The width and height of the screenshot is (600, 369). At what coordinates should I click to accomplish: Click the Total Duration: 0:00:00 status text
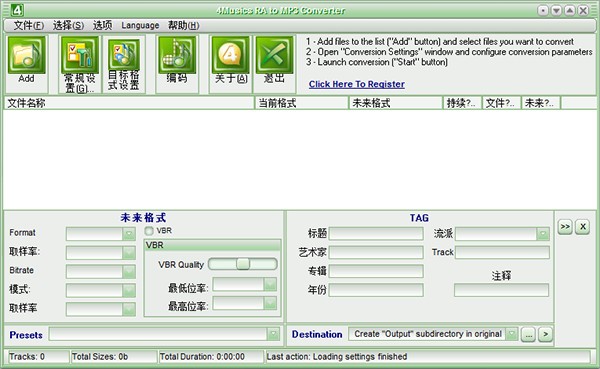point(202,357)
